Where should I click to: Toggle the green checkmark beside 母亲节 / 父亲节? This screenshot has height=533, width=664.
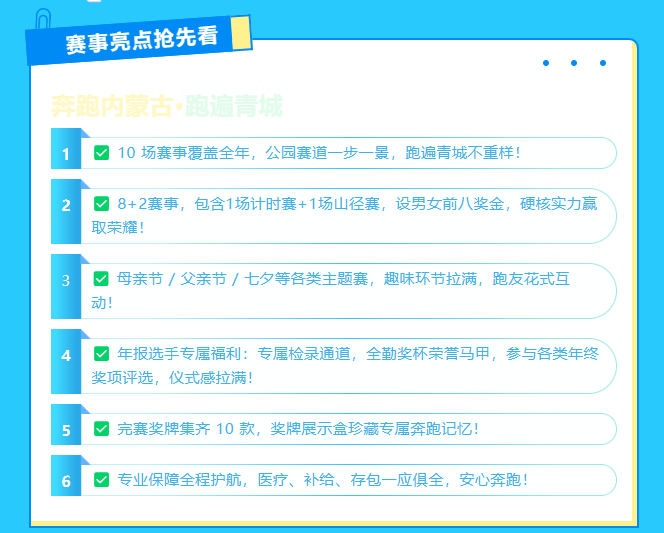point(101,279)
